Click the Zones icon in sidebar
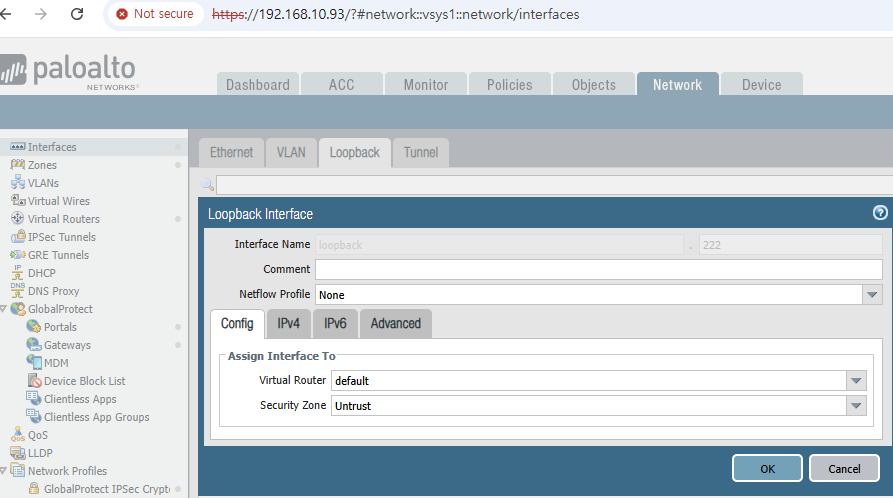Viewport: 893px width, 498px height. click(18, 165)
